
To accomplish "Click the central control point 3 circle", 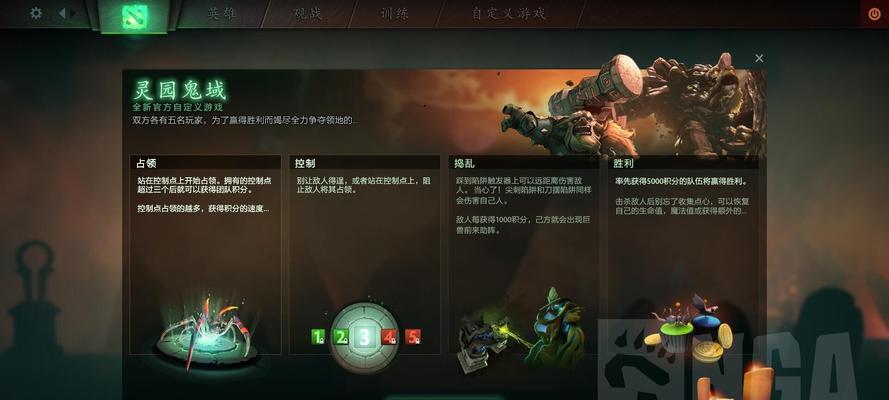I will 363,338.
